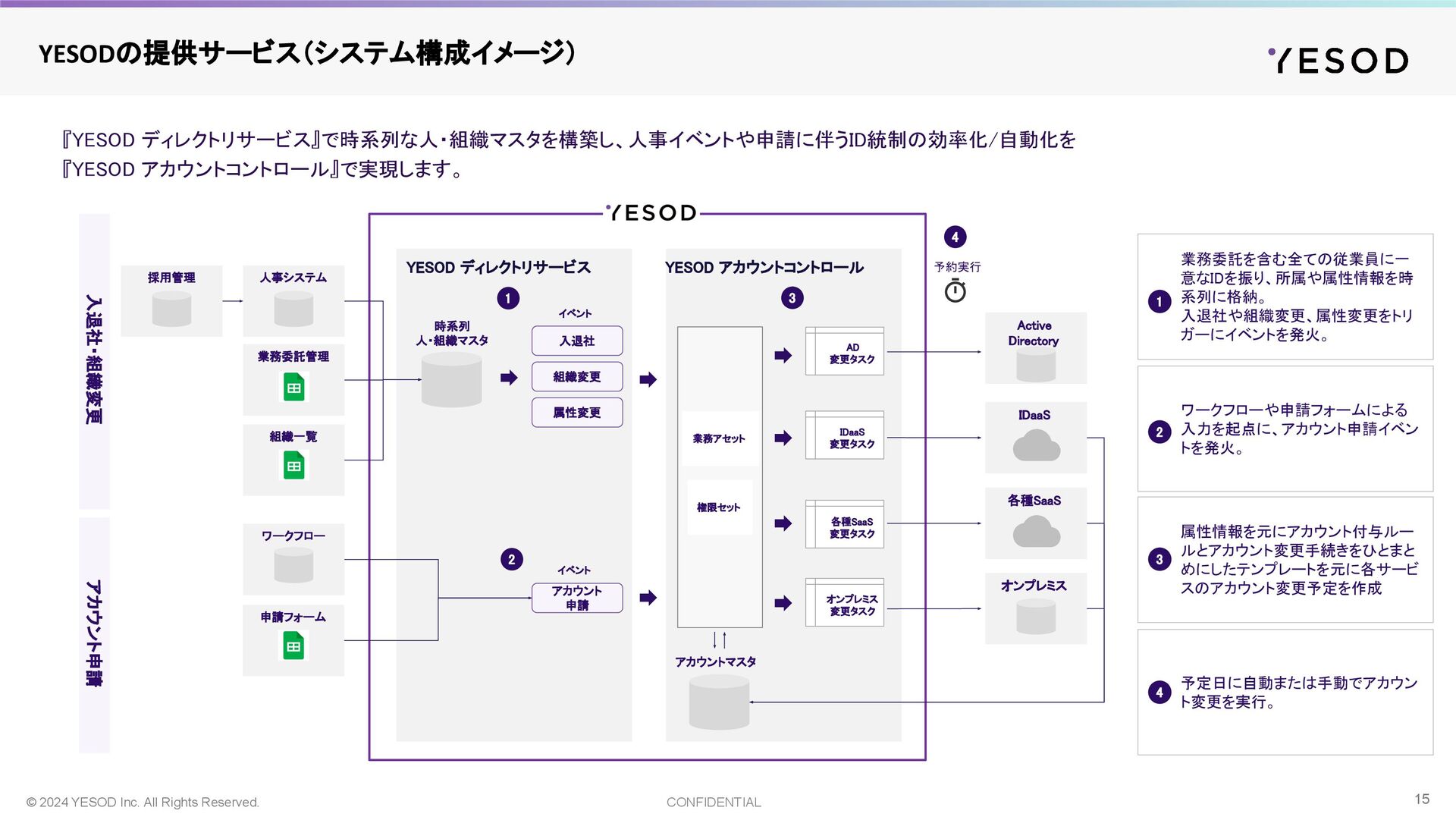
Task: Select the 入退社 event box
Action: (x=577, y=341)
